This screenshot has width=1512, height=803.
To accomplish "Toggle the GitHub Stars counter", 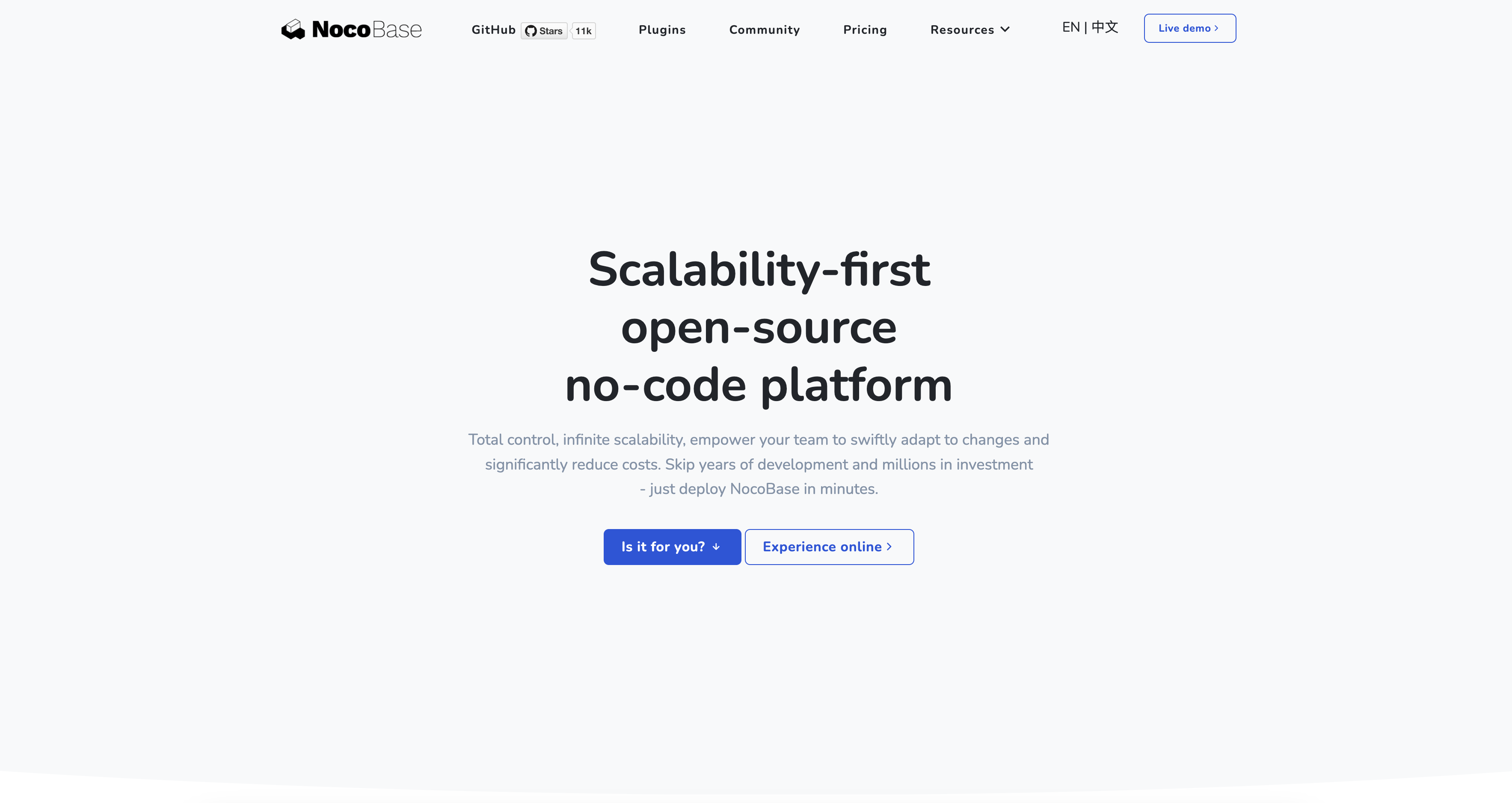I will [583, 29].
